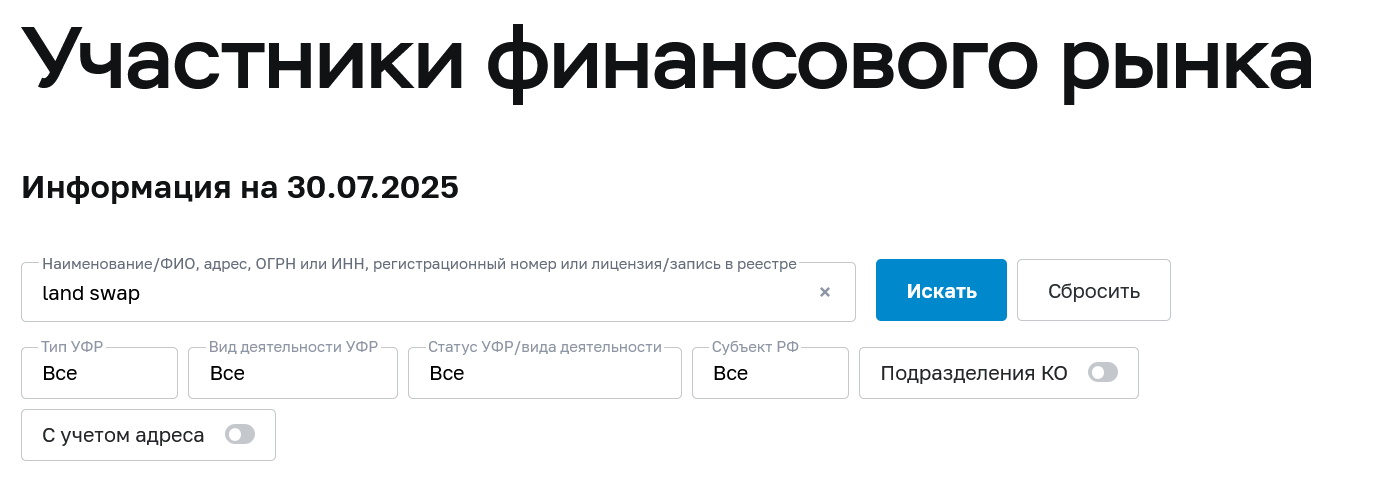Viewport: 1397px width, 496px height.
Task: Open the Тип УФР dropdown
Action: point(99,373)
